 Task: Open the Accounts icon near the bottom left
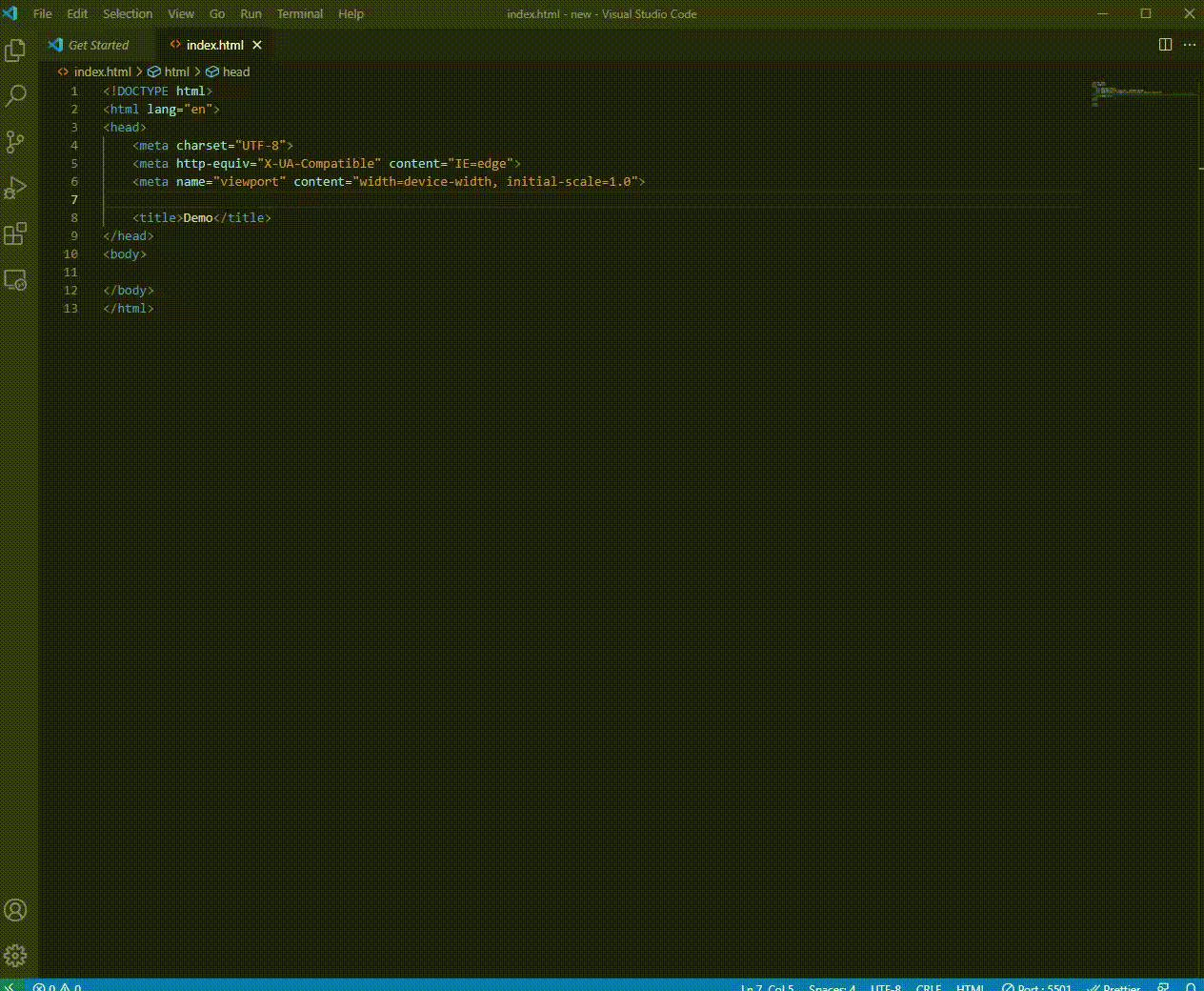pyautogui.click(x=15, y=911)
